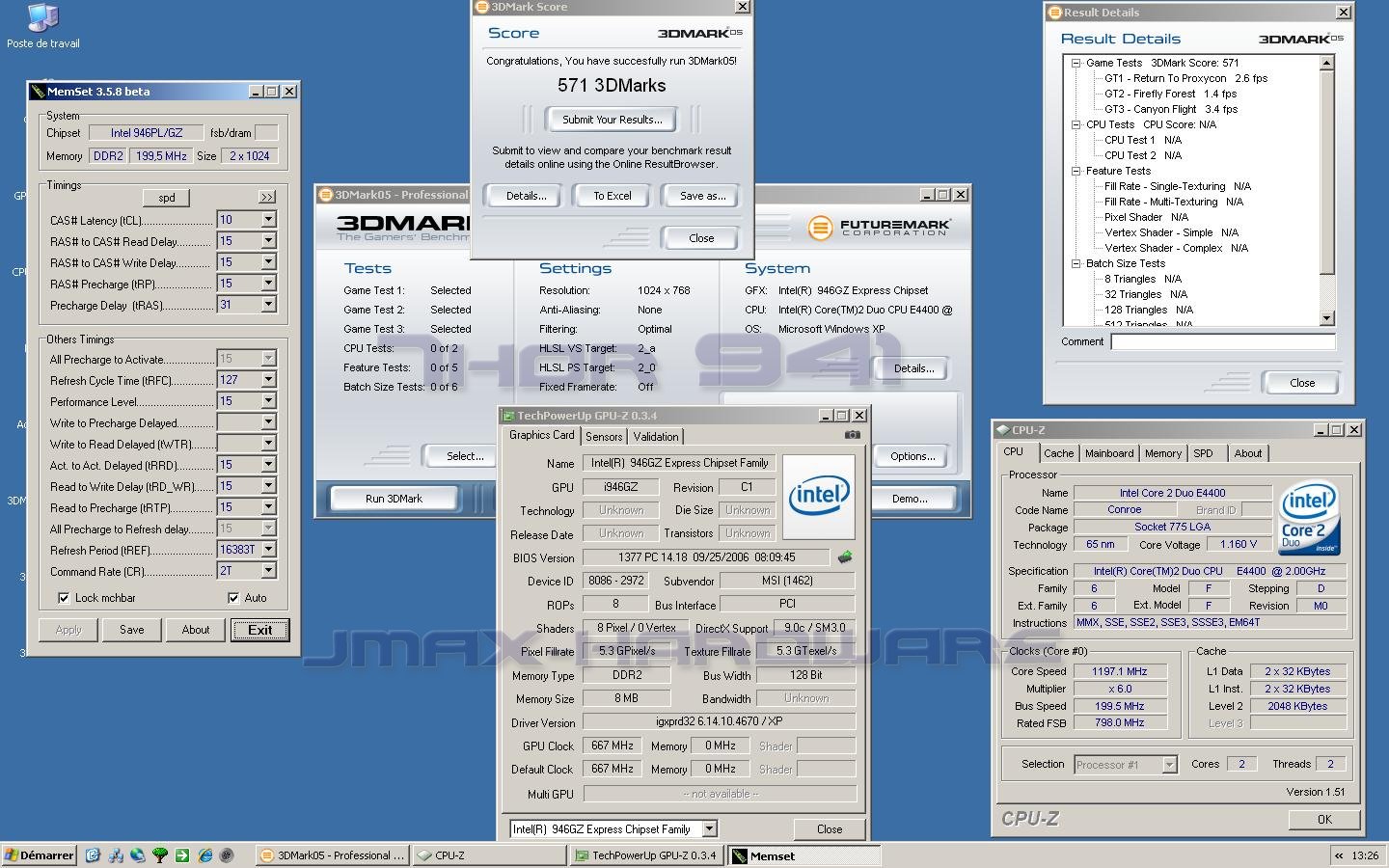Viewport: 1389px width, 868px height.
Task: Click the Comment input field in Result Details
Action: tap(1223, 341)
